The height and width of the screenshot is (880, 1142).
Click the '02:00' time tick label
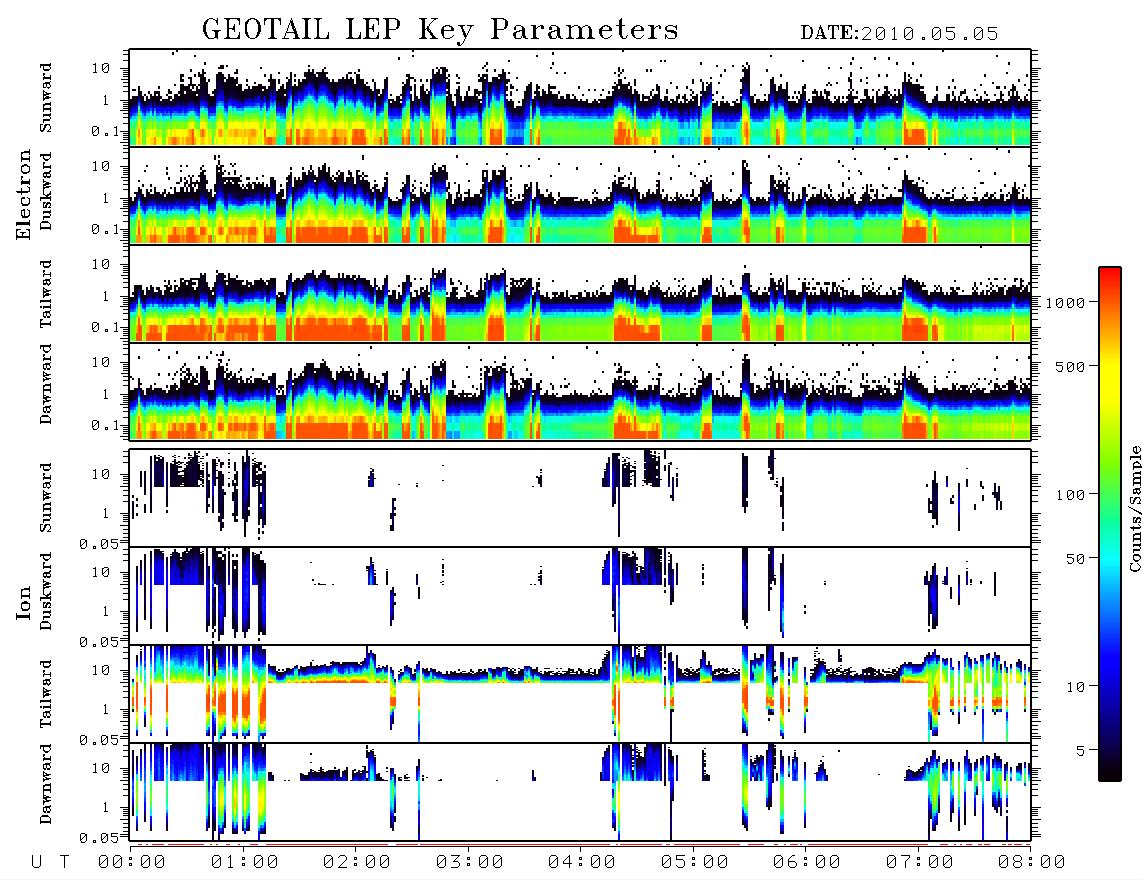click(357, 863)
